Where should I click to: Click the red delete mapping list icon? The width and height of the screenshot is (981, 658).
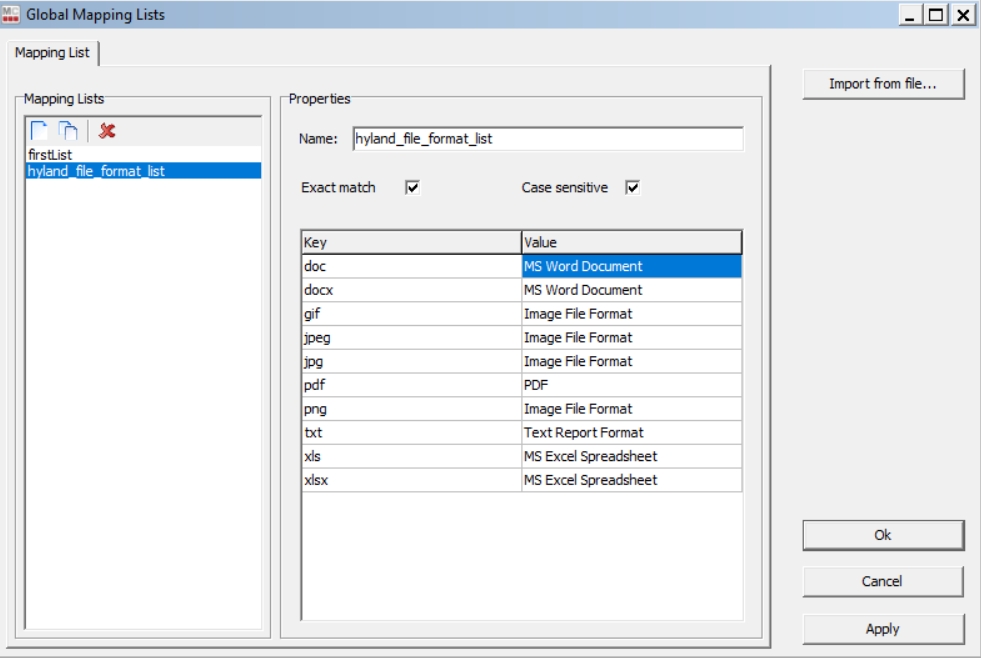(107, 131)
